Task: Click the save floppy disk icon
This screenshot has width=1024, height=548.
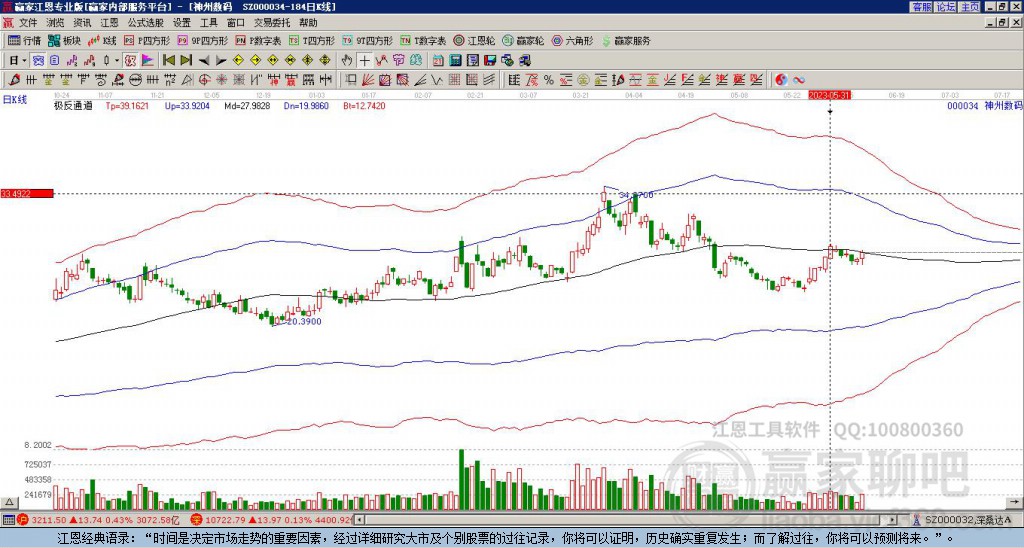Action: coord(490,61)
